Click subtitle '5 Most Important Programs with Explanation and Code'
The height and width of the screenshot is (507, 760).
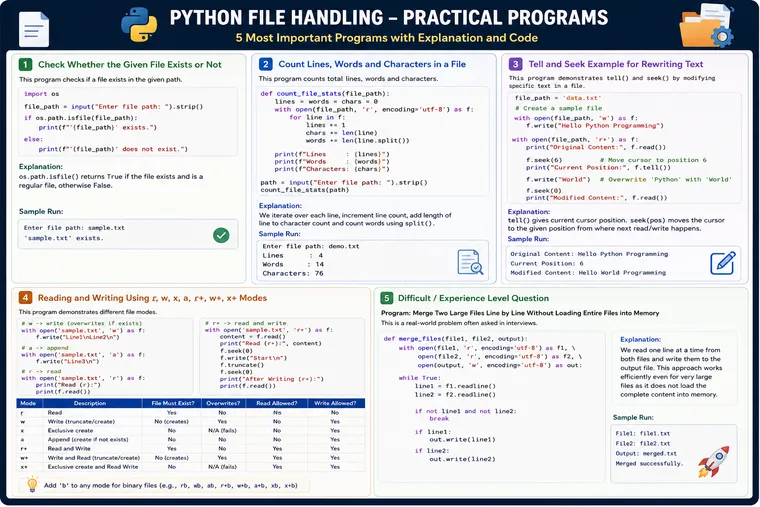[386, 38]
